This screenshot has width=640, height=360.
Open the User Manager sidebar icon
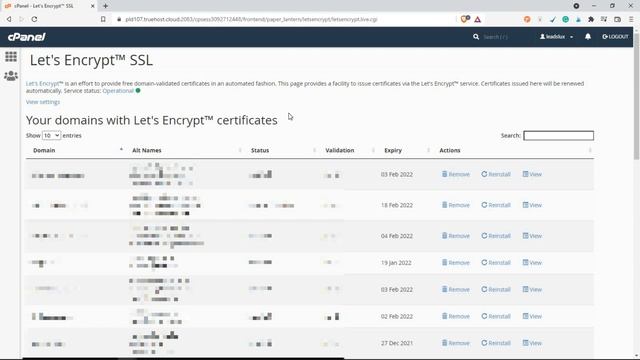tap(11, 76)
